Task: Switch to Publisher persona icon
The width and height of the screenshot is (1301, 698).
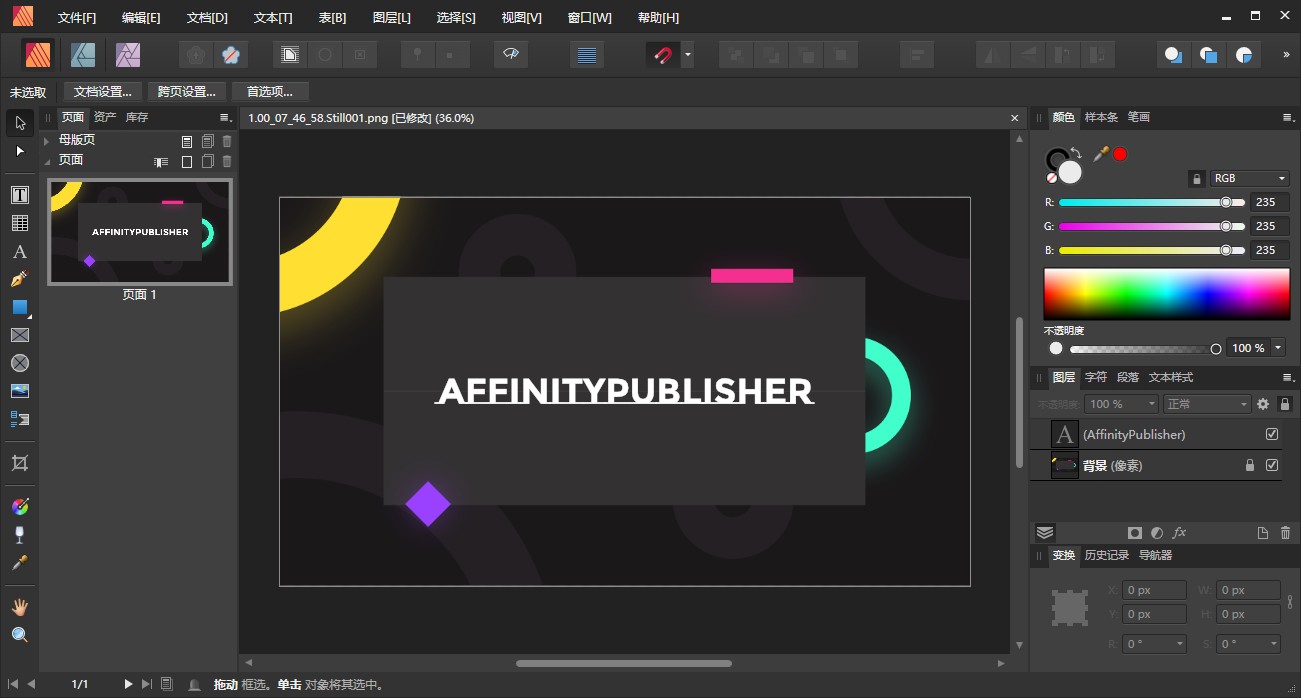Action: click(39, 54)
